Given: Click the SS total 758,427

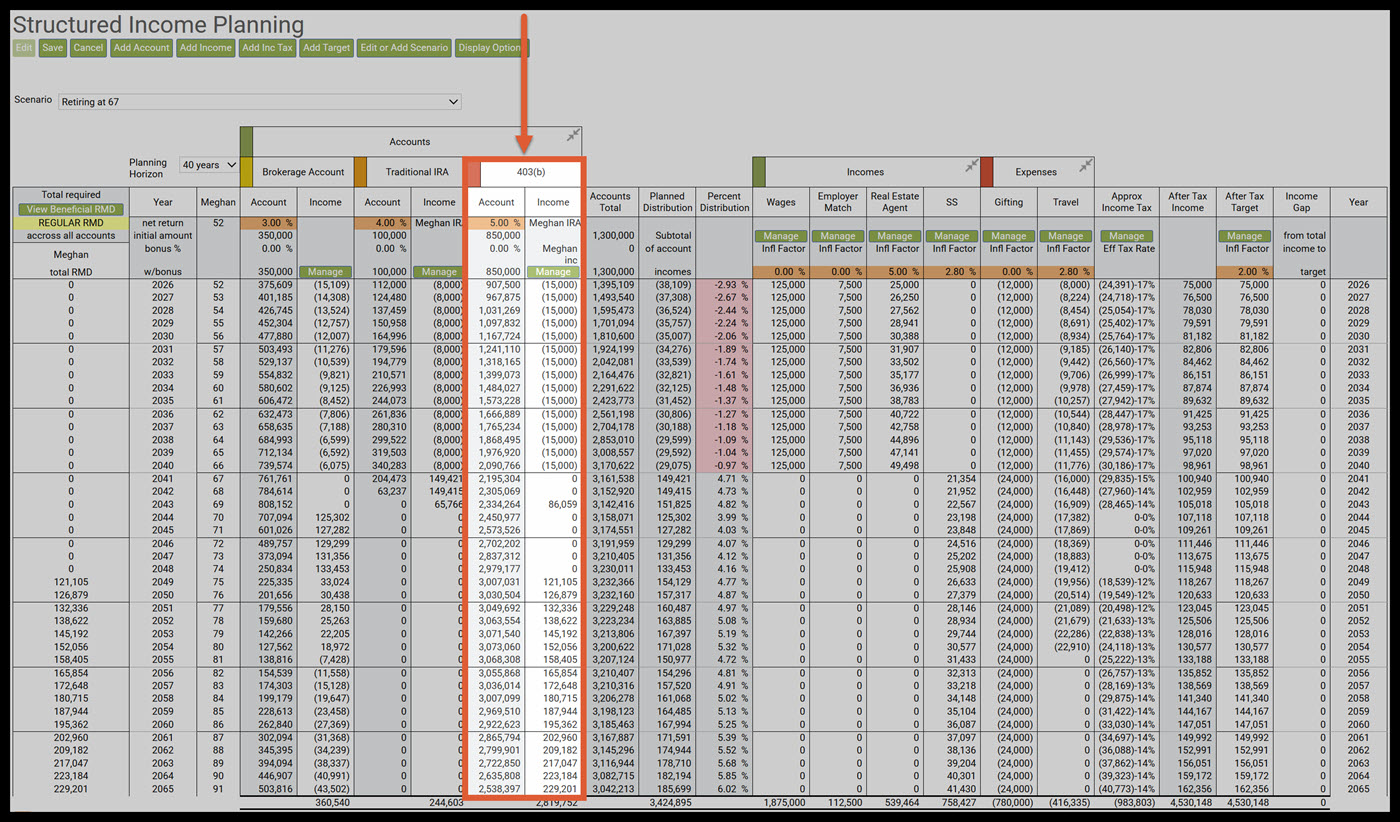Looking at the screenshot, I should (958, 802).
